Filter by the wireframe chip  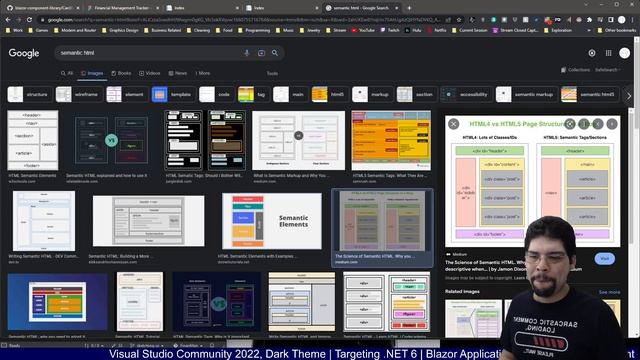point(78,94)
